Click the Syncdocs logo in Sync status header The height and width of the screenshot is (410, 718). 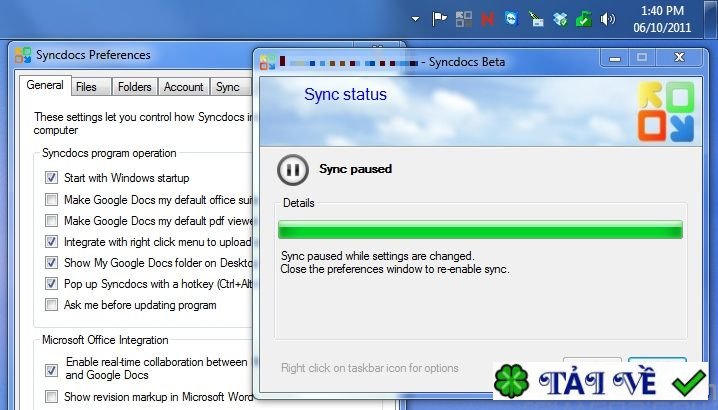pyautogui.click(x=666, y=112)
